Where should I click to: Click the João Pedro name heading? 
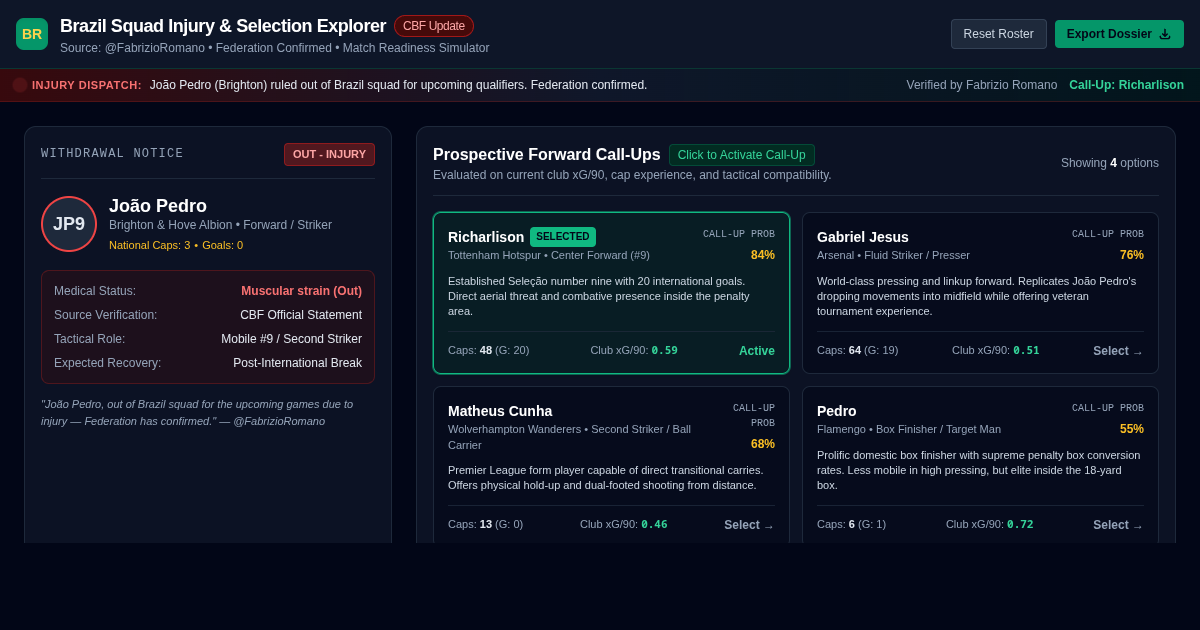coord(158,206)
